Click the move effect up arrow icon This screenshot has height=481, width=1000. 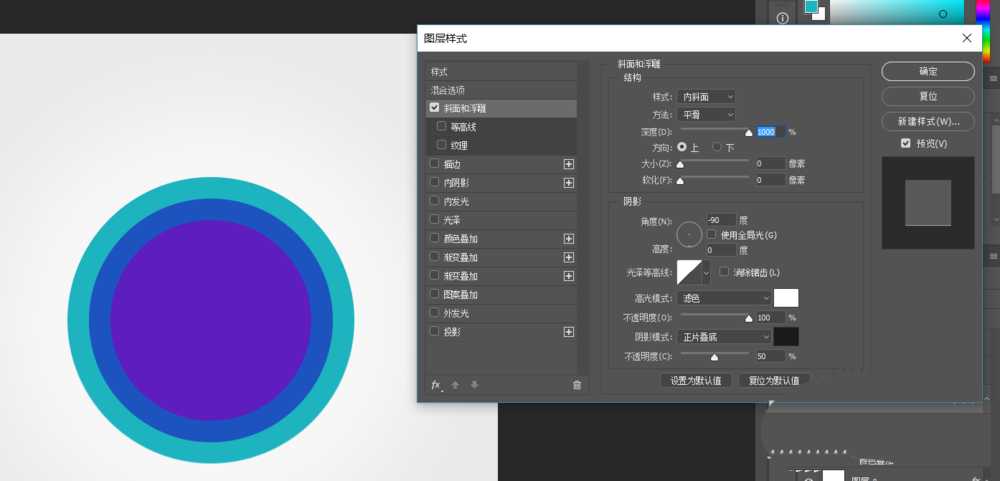[x=456, y=385]
